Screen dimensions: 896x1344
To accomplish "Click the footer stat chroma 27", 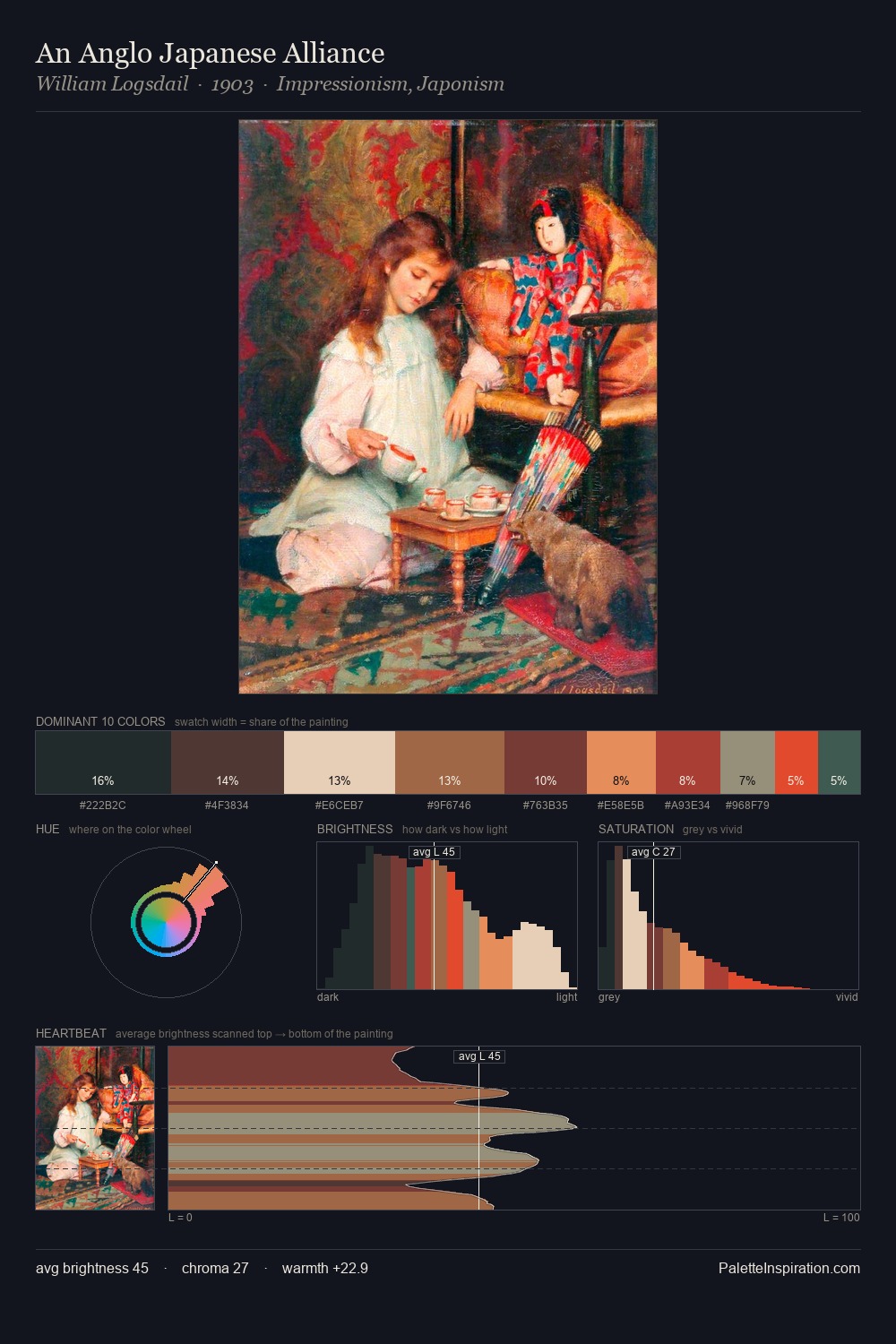I will [x=215, y=1268].
